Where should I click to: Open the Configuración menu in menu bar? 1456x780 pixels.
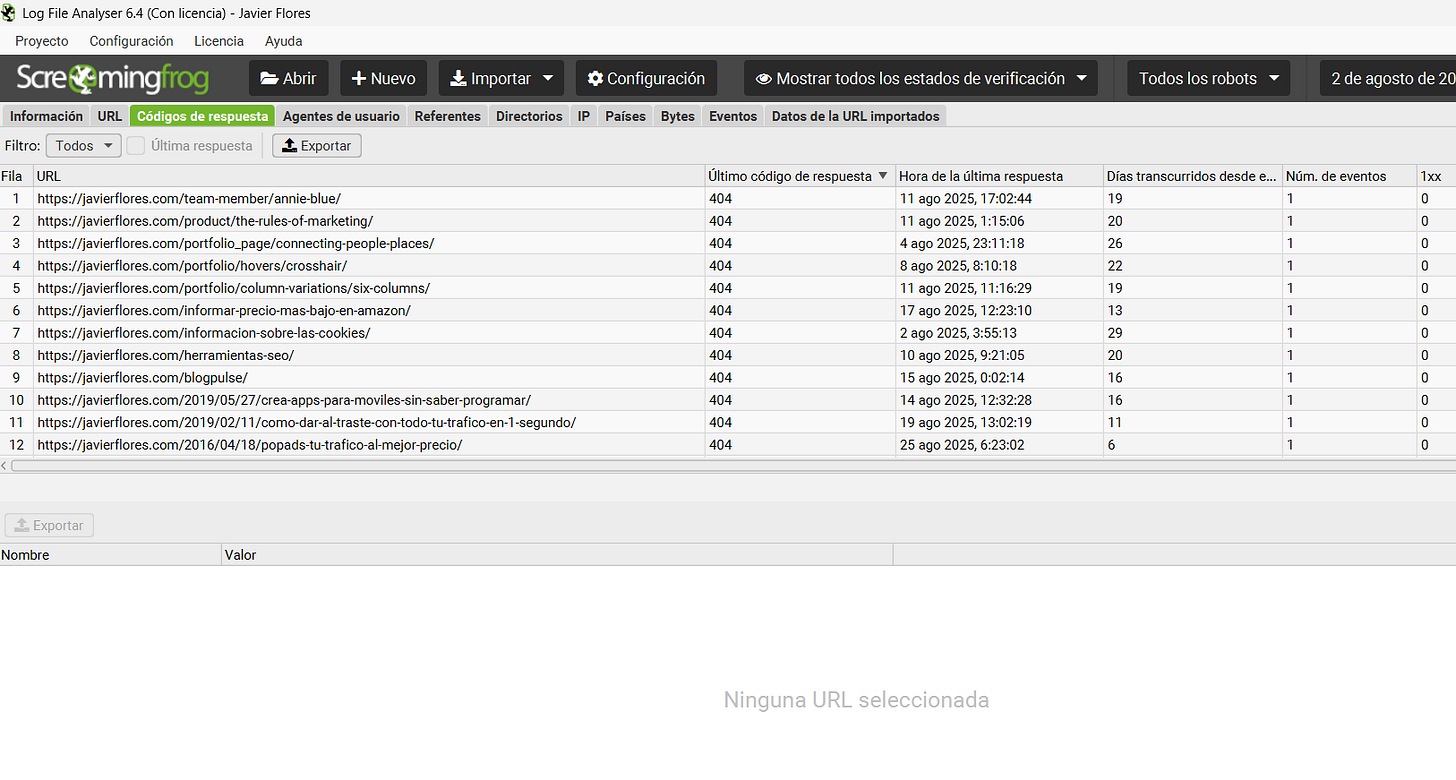pos(131,41)
